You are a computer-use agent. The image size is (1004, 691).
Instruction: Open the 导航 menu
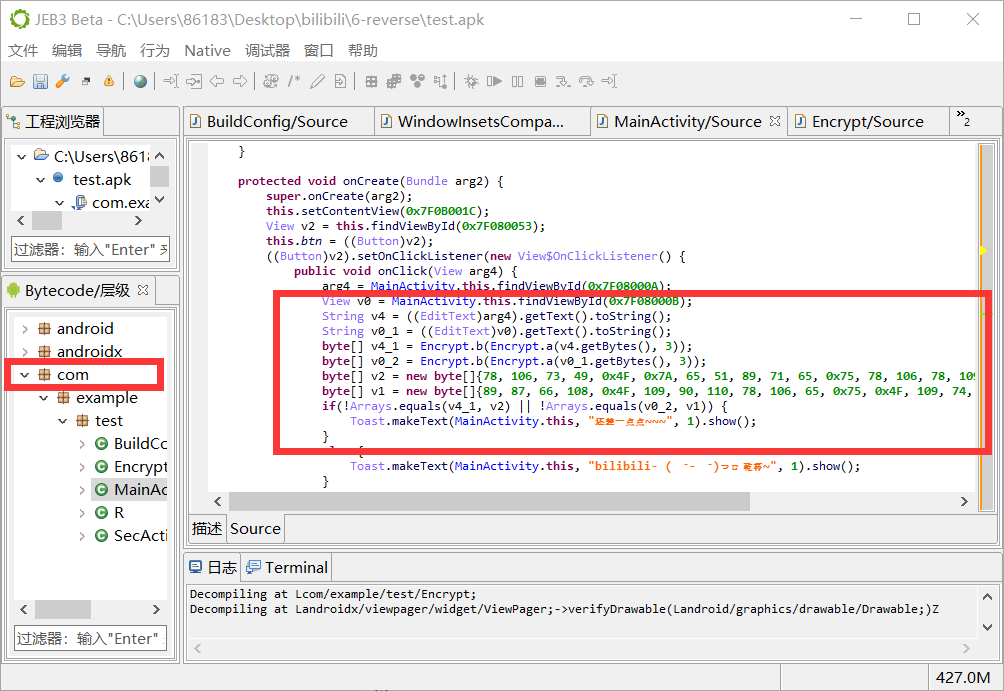[x=111, y=51]
